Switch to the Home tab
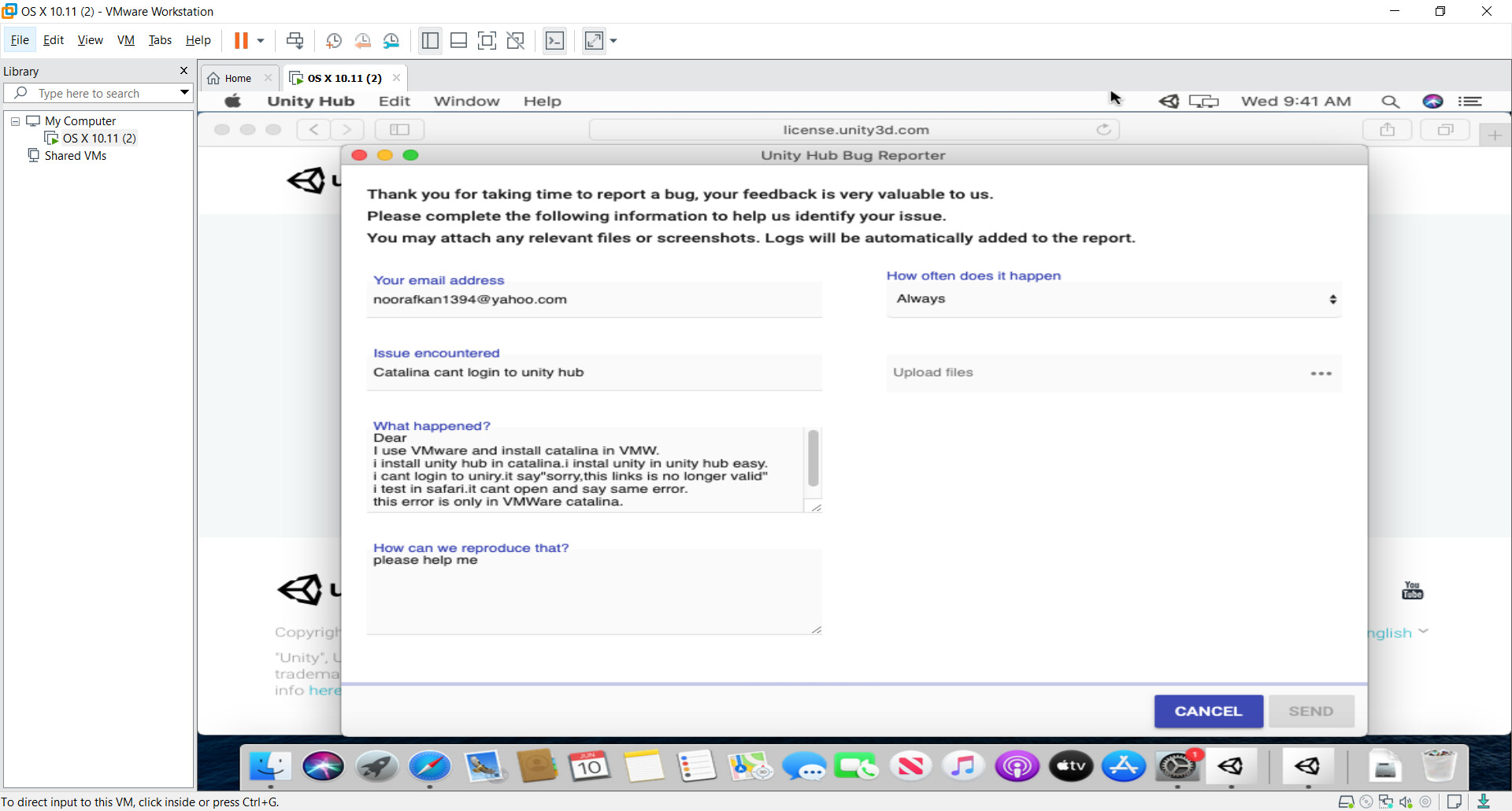Viewport: 1512px width, 811px height. pyautogui.click(x=237, y=78)
